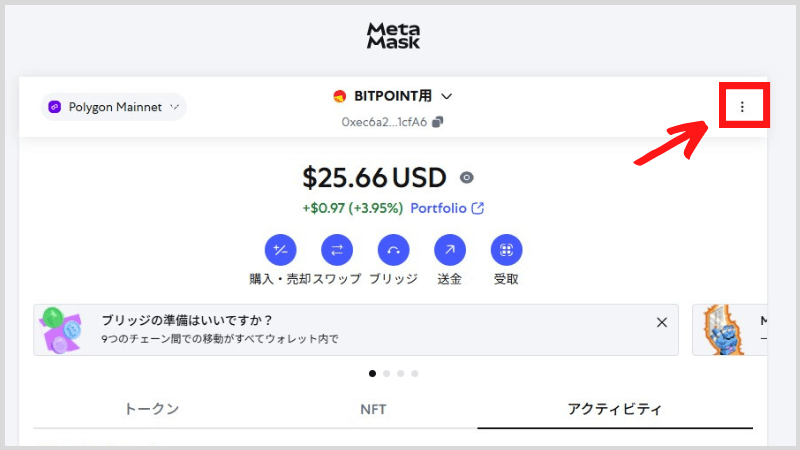
Task: Expand the Polygon Mainnet network selector
Action: (x=114, y=107)
